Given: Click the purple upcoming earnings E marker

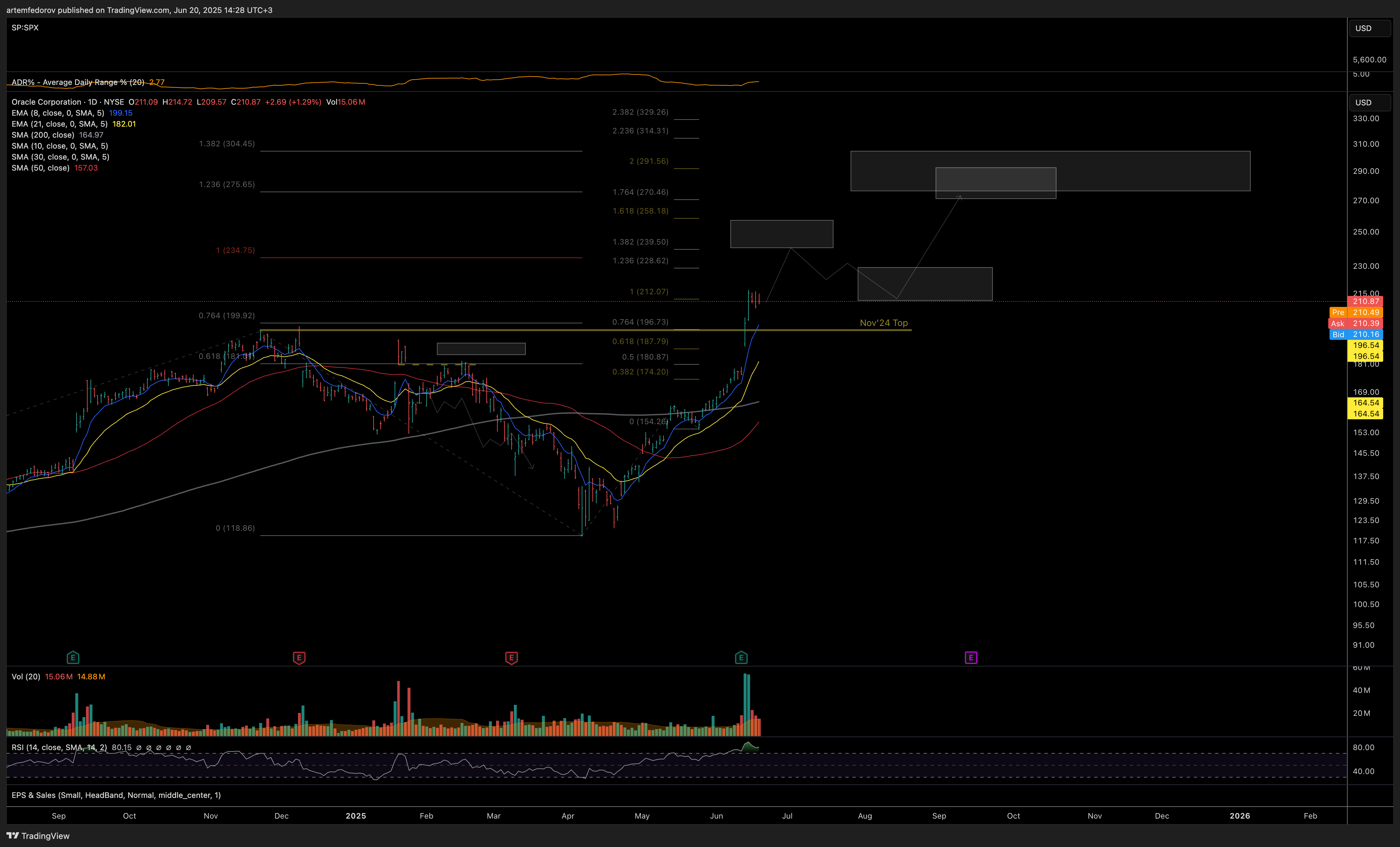Looking at the screenshot, I should click(970, 658).
